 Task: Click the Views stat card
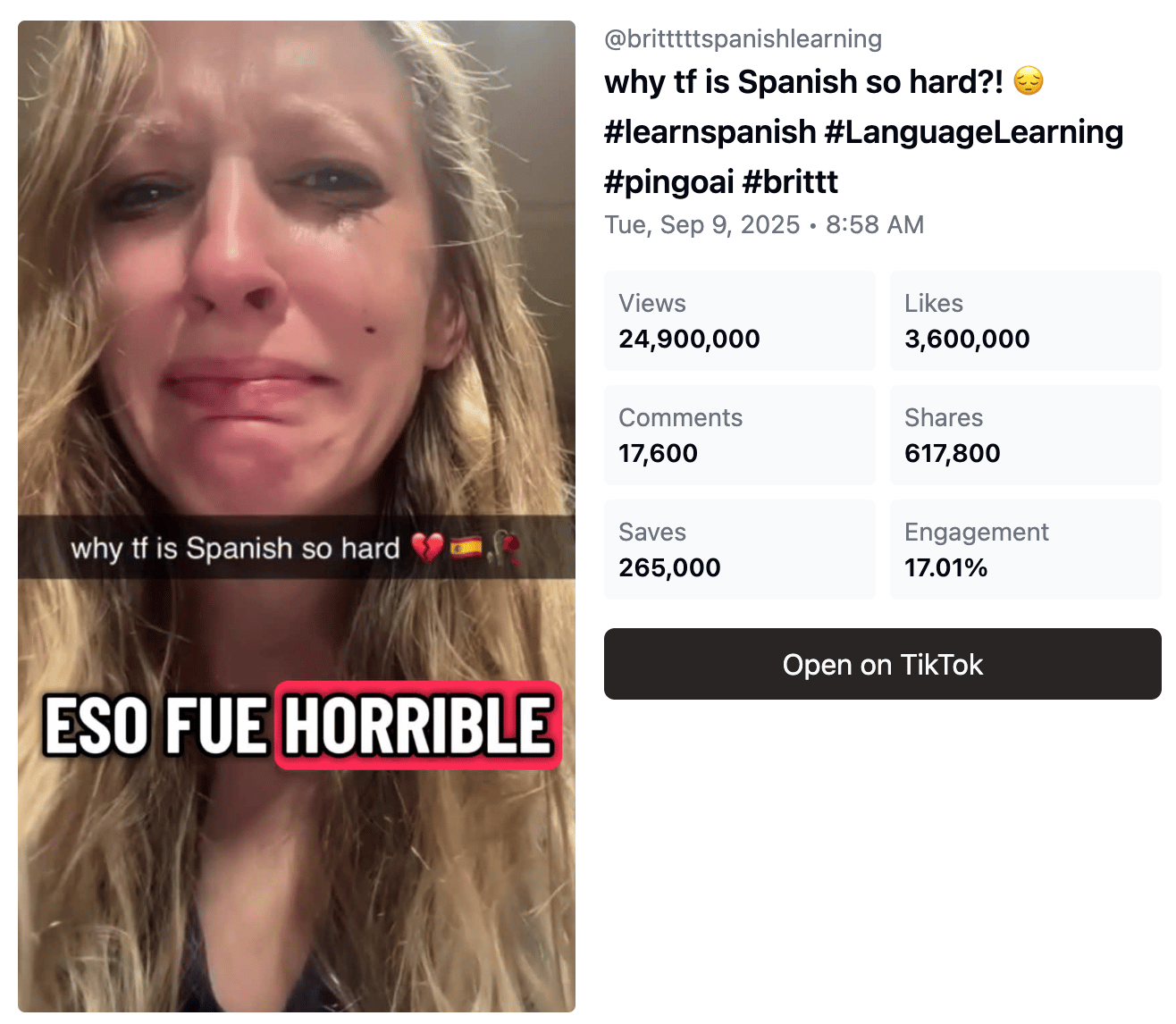(740, 321)
